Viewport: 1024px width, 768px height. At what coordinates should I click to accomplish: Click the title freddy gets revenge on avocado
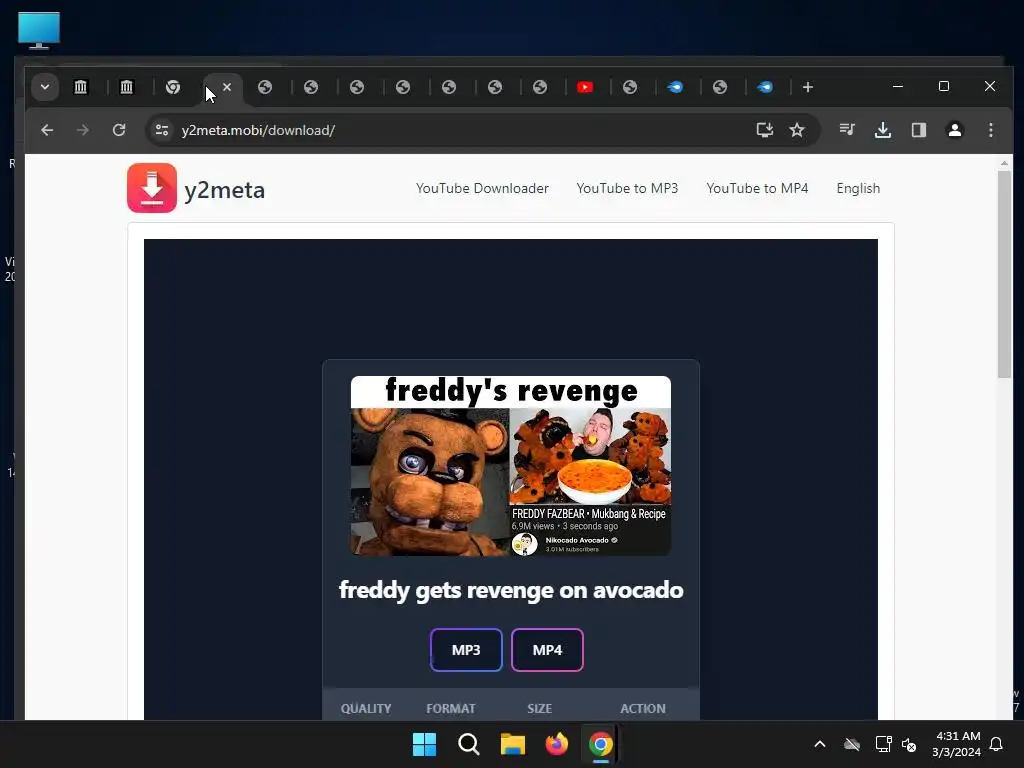[511, 590]
